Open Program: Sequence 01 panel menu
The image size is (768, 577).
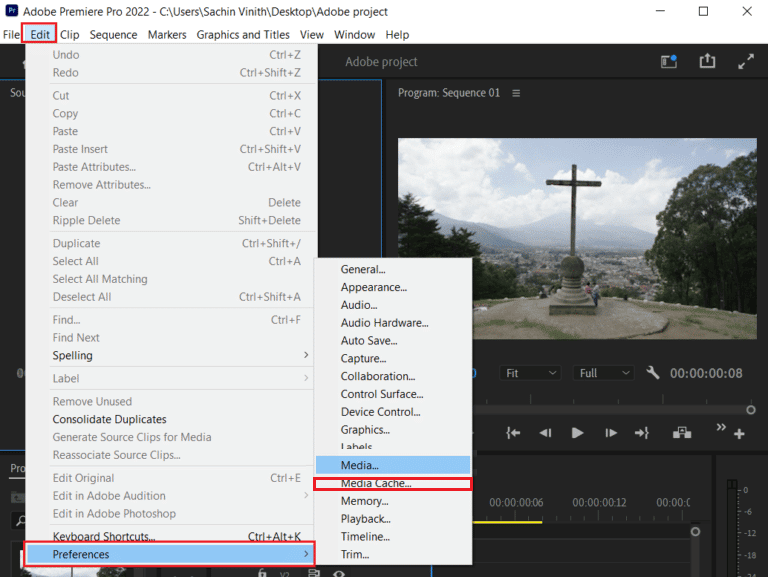516,93
